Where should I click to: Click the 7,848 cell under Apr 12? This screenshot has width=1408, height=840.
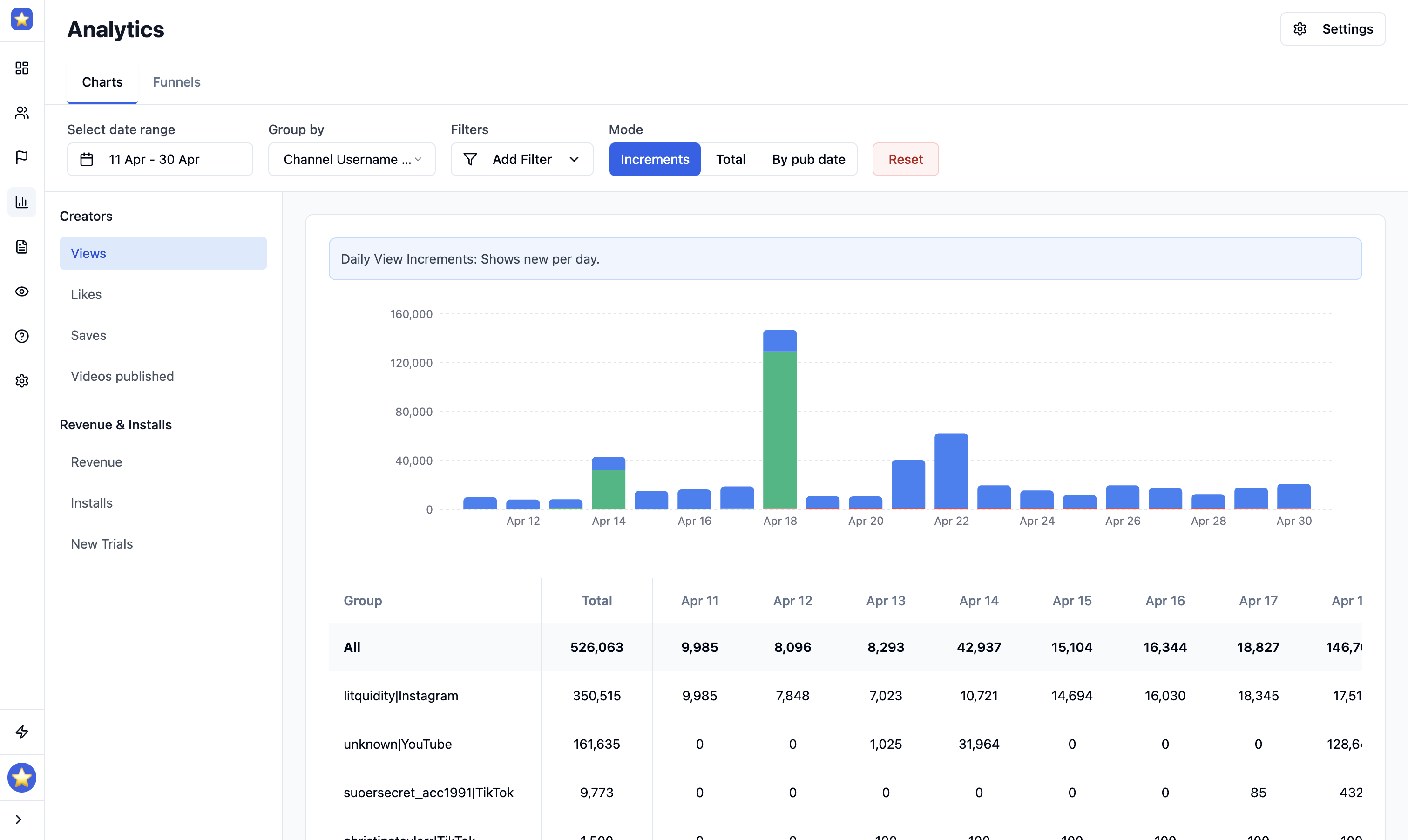click(x=792, y=696)
